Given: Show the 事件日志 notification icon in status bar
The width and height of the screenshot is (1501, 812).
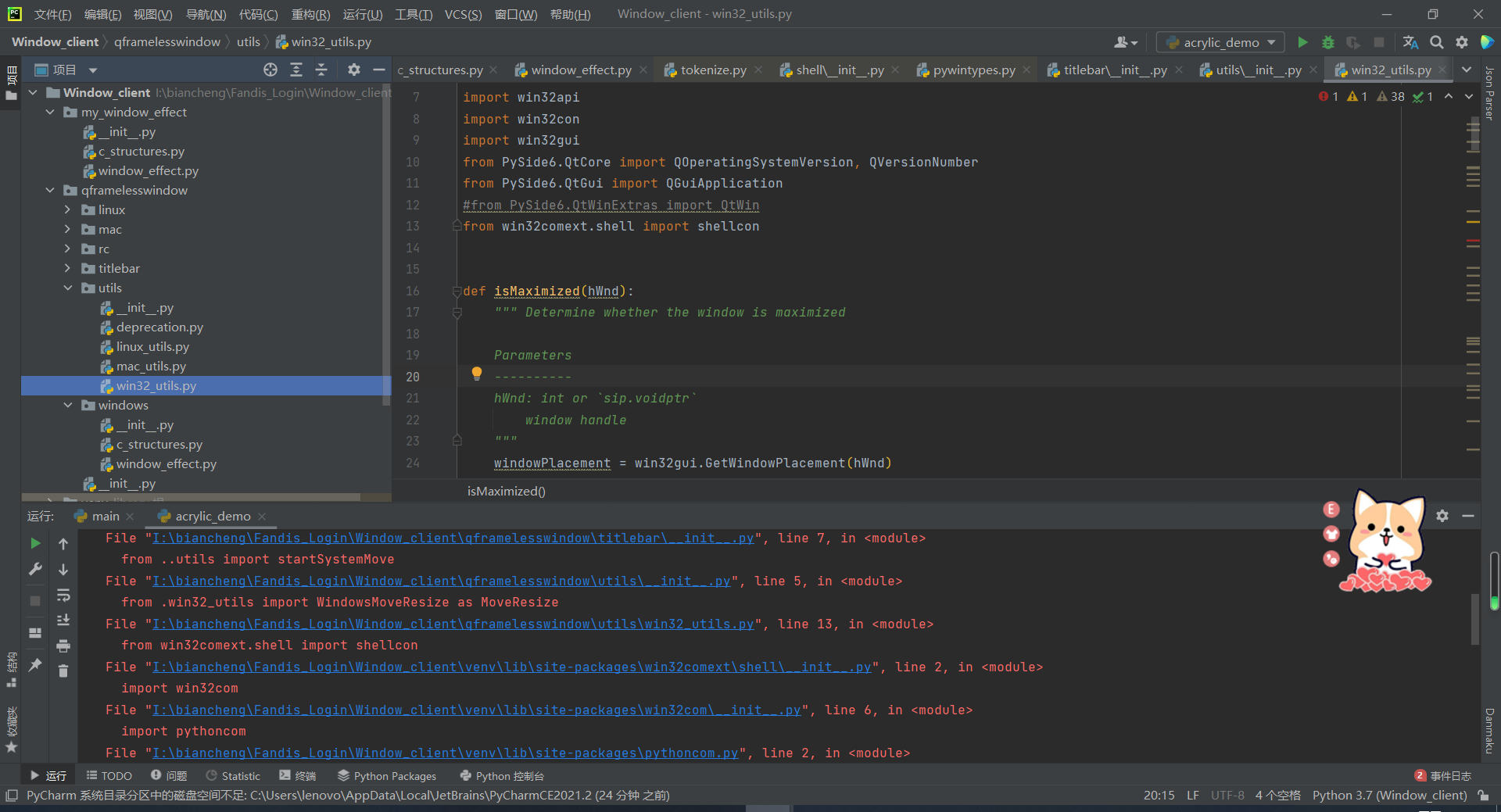Looking at the screenshot, I should click(1420, 775).
